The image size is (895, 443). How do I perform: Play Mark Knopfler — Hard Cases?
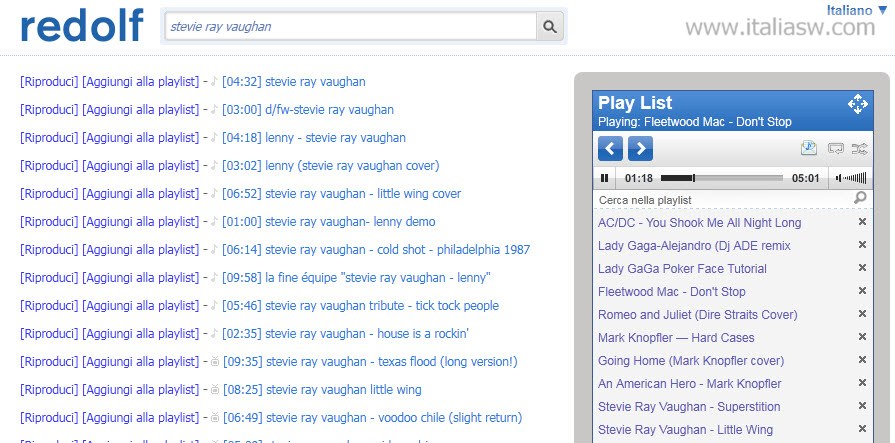coord(676,337)
